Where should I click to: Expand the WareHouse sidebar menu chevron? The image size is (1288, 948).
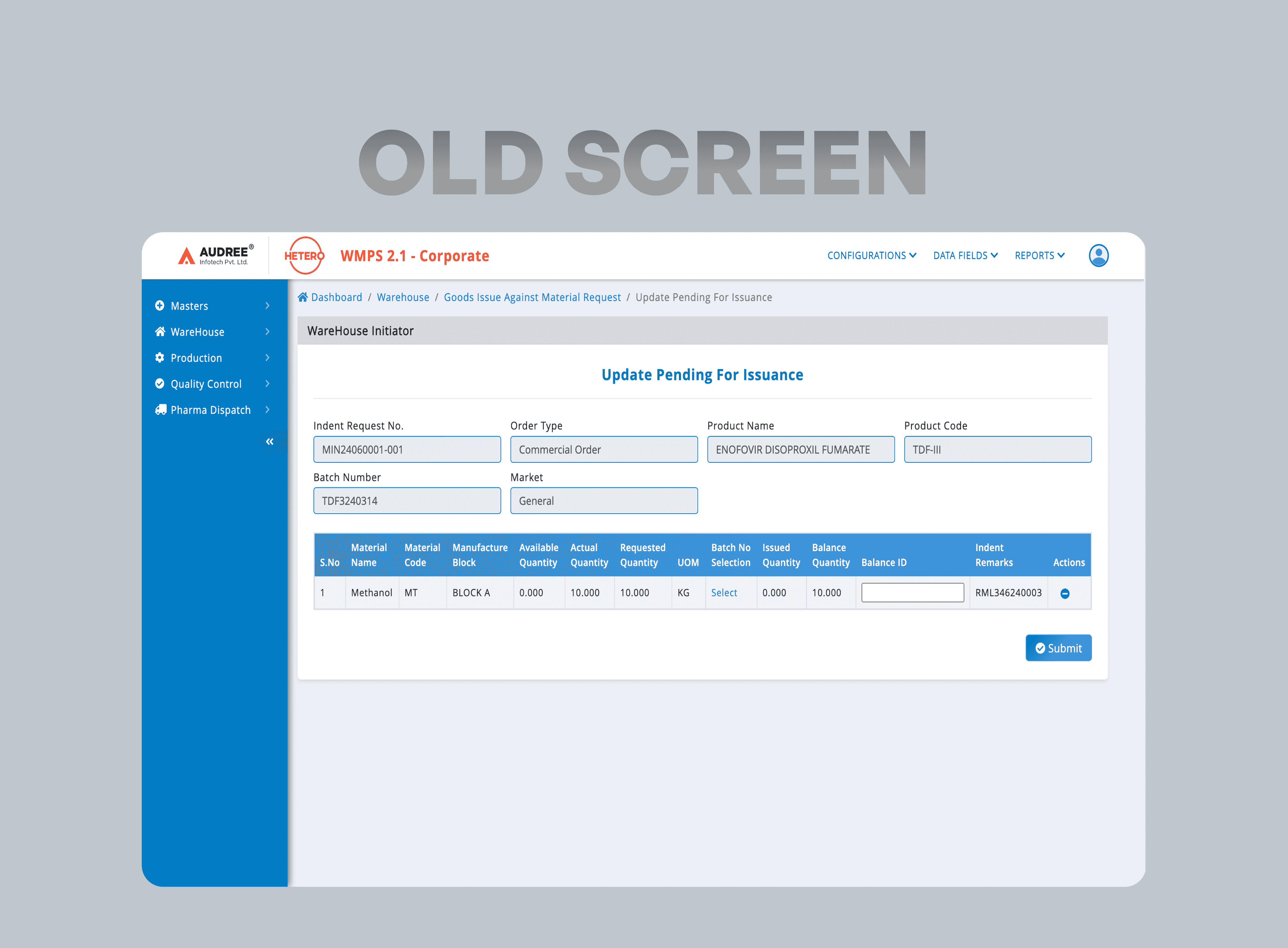pyautogui.click(x=267, y=332)
